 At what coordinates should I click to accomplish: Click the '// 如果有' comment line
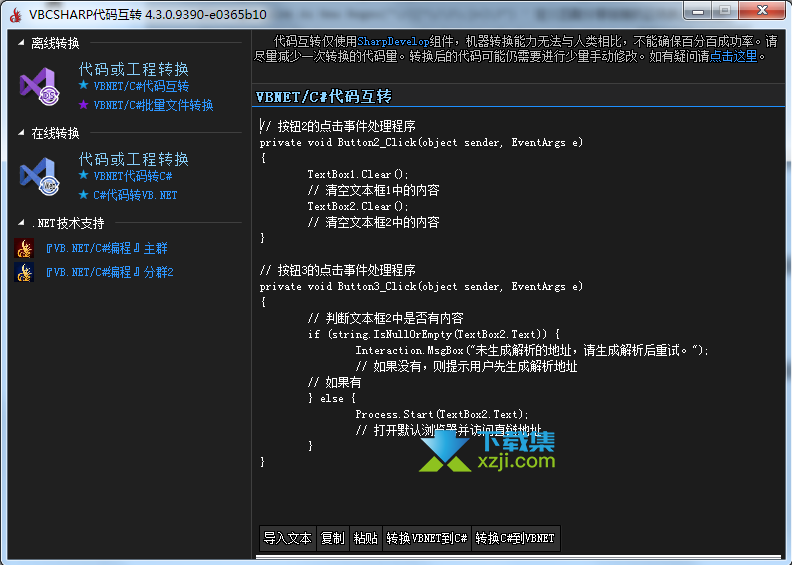tap(334, 382)
